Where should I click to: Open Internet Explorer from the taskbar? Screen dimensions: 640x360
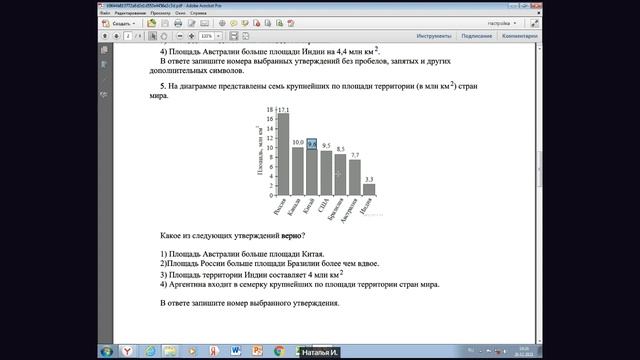(x=149, y=351)
